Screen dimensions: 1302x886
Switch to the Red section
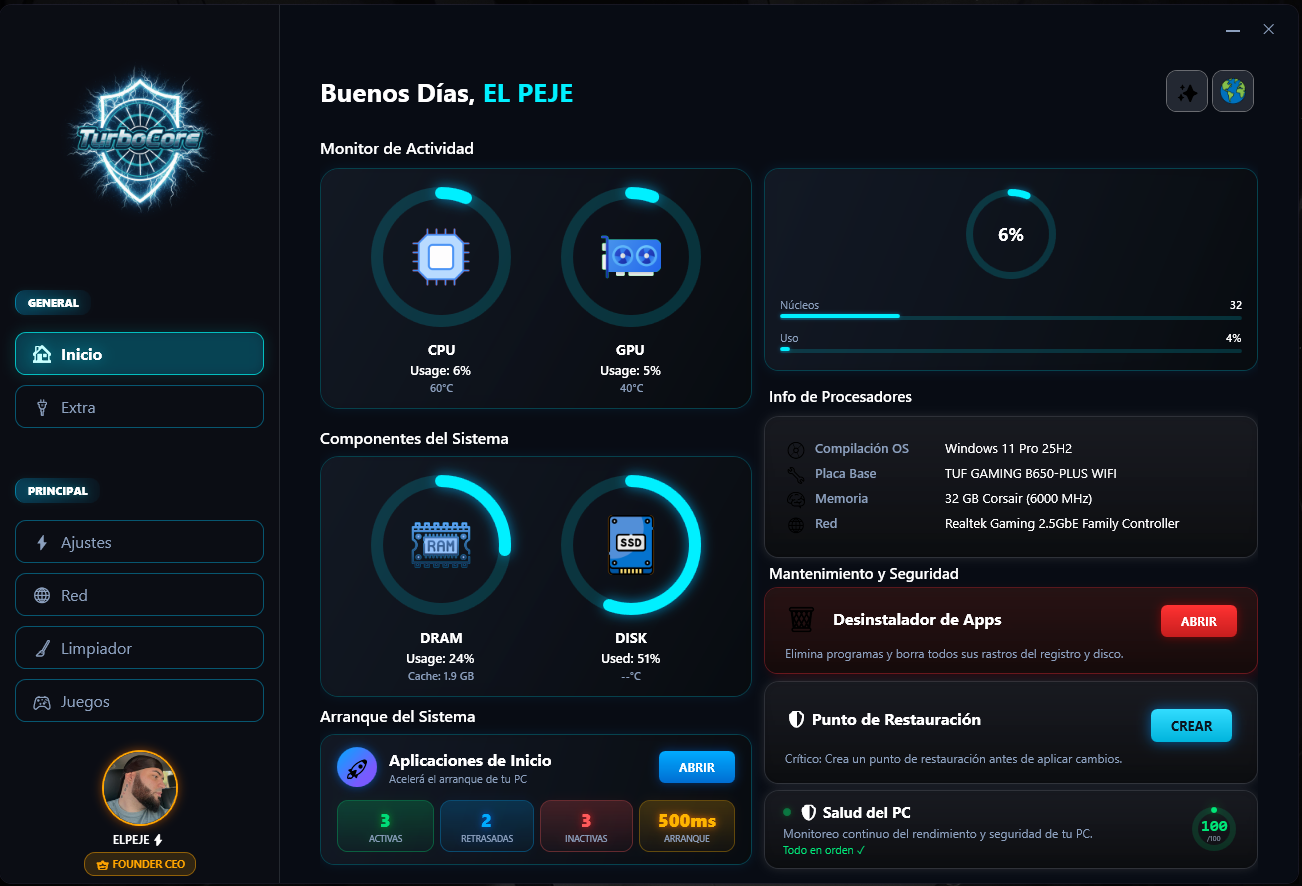pyautogui.click(x=139, y=595)
